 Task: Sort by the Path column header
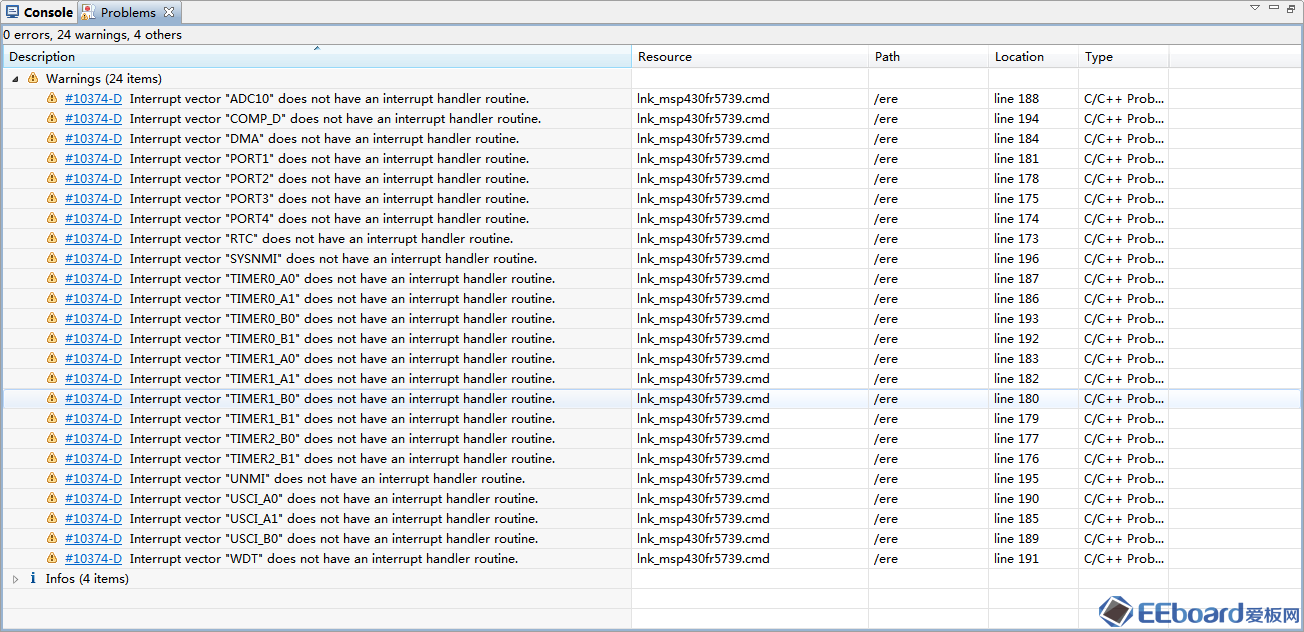[x=928, y=57]
